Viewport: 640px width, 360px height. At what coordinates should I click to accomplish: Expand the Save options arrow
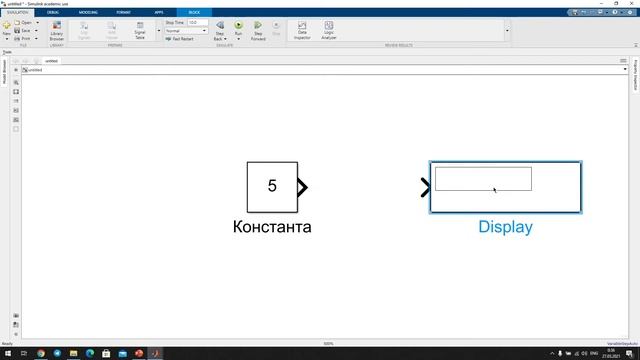[x=36, y=31]
